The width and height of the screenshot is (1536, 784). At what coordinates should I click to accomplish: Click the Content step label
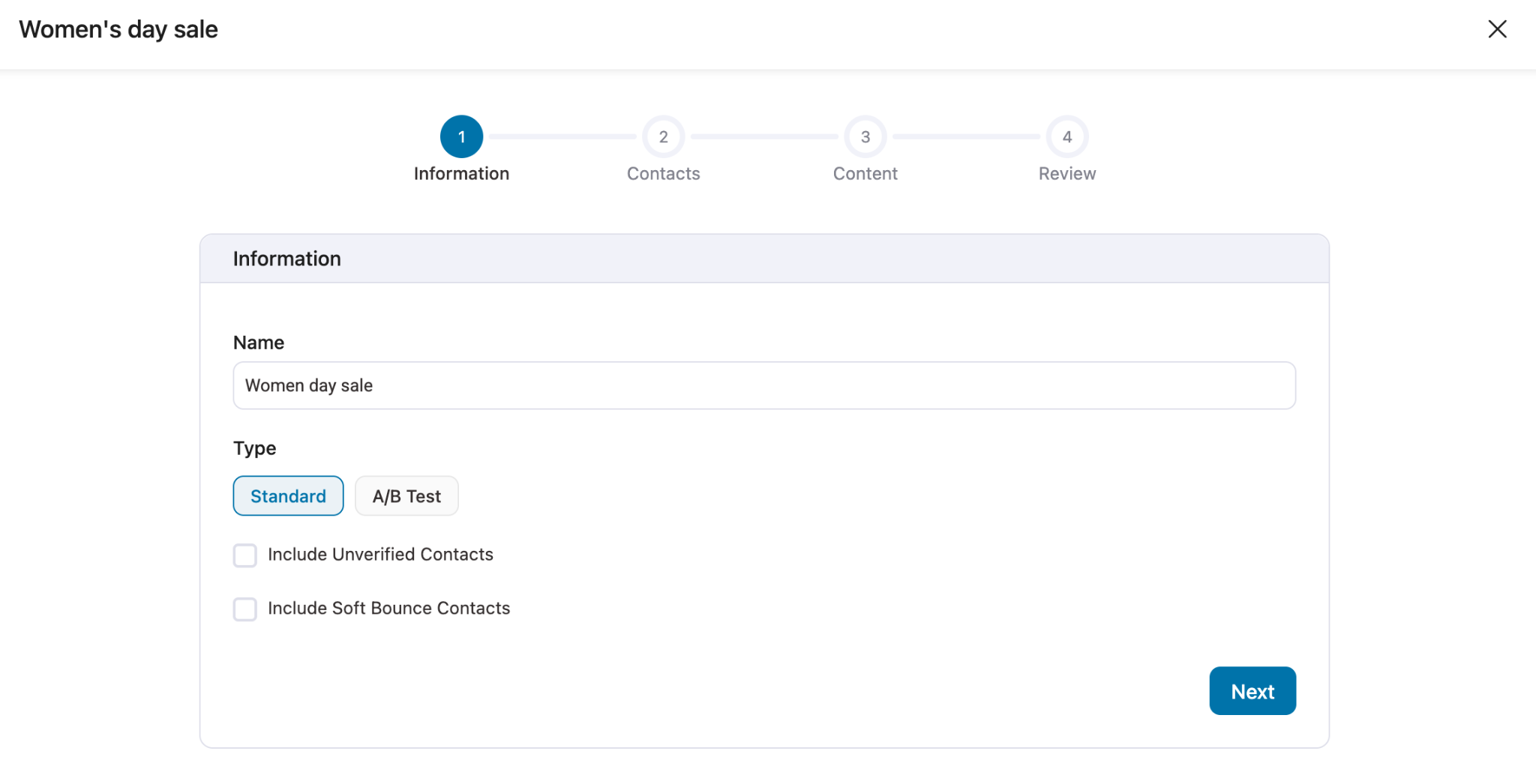point(865,173)
